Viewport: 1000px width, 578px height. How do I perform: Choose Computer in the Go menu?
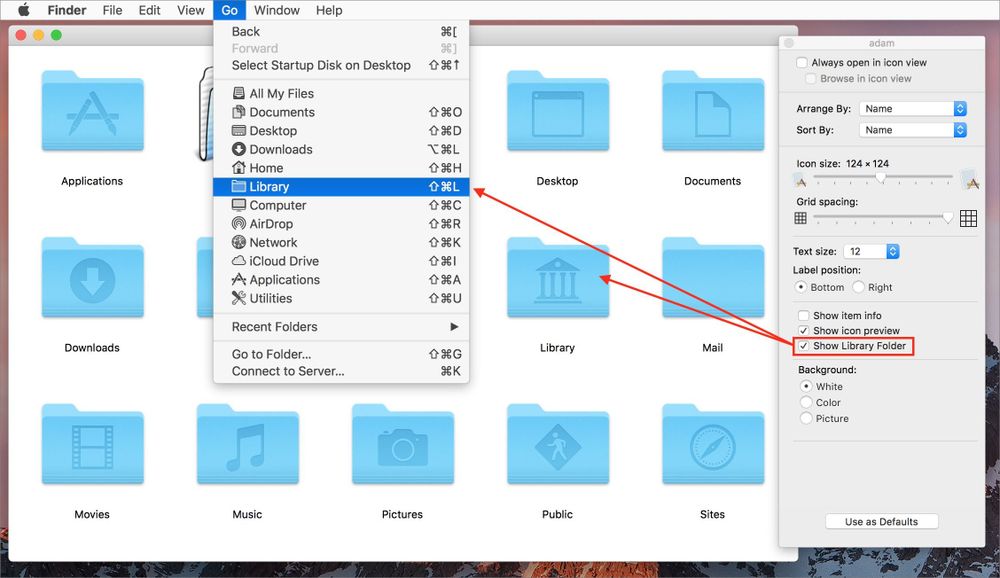[341, 205]
